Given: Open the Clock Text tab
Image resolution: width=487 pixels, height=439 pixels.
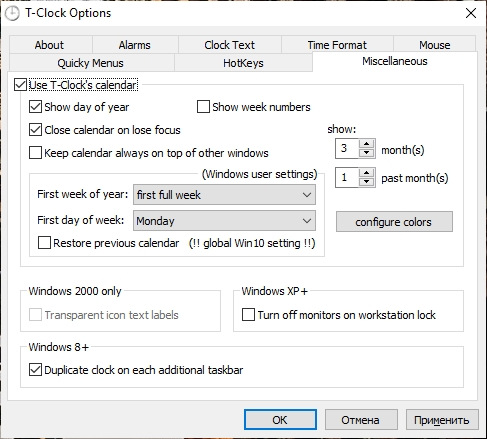Looking at the screenshot, I should click(230, 45).
